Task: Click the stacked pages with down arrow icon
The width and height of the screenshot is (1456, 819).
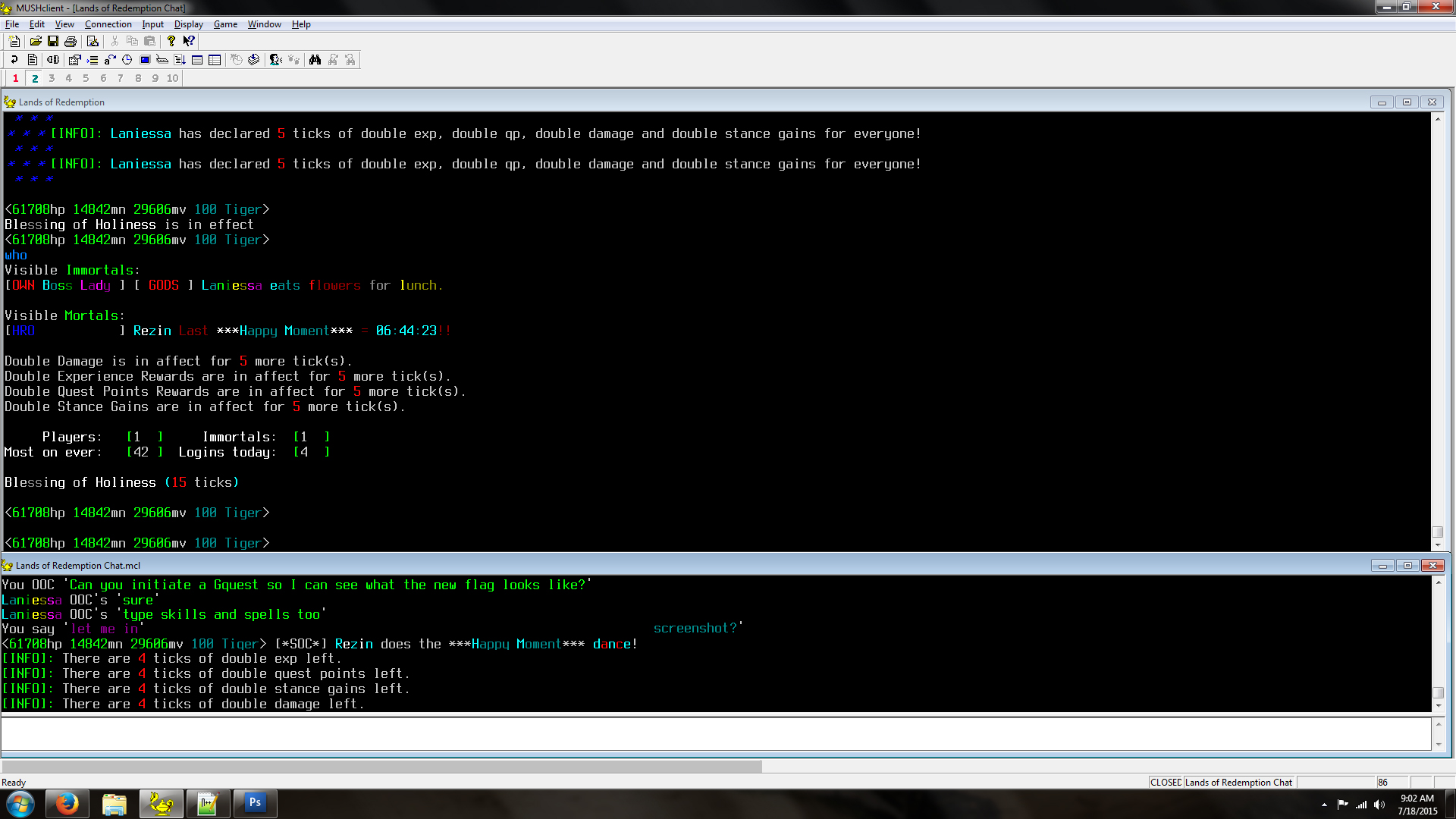Action: 254,59
